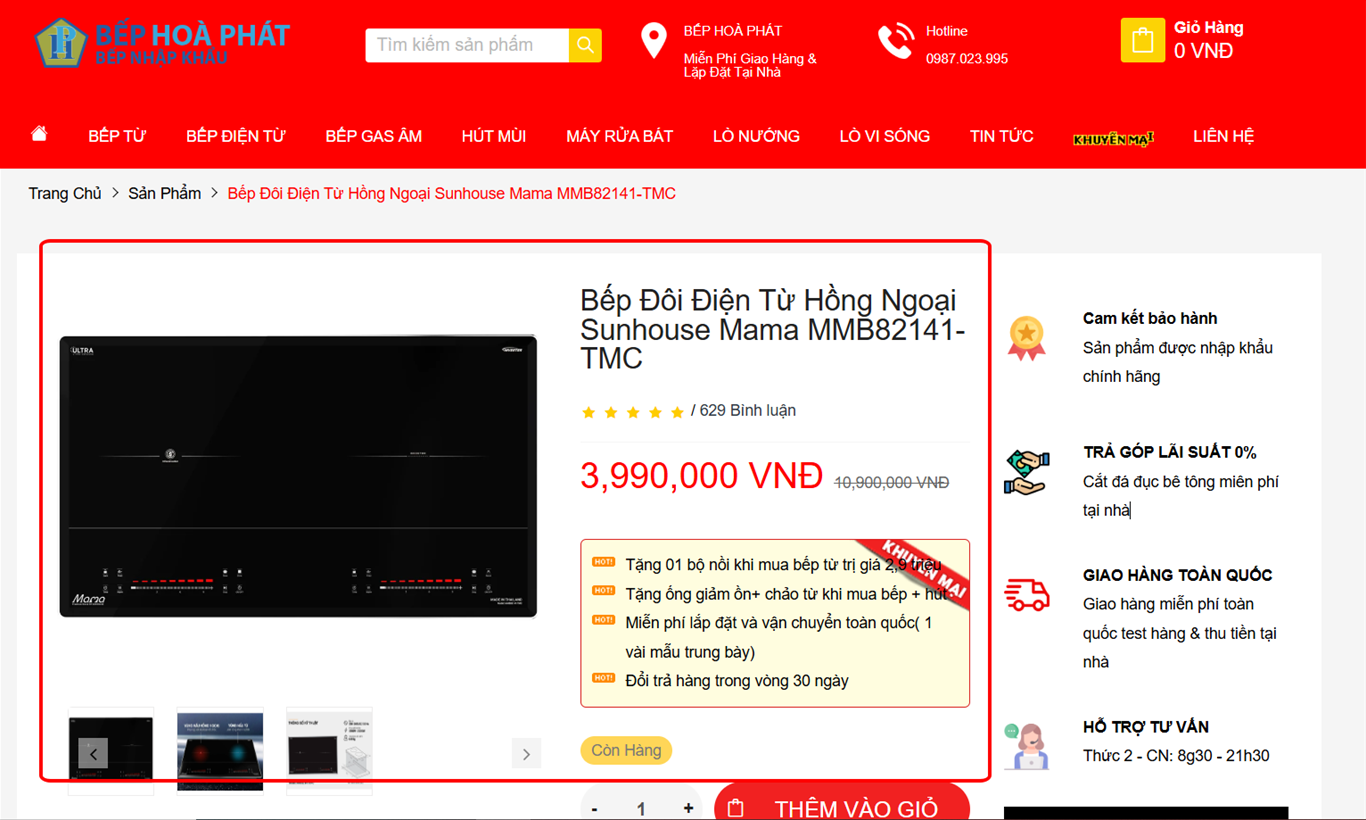
Task: Show next thumbnail with right arrow
Action: pyautogui.click(x=526, y=754)
